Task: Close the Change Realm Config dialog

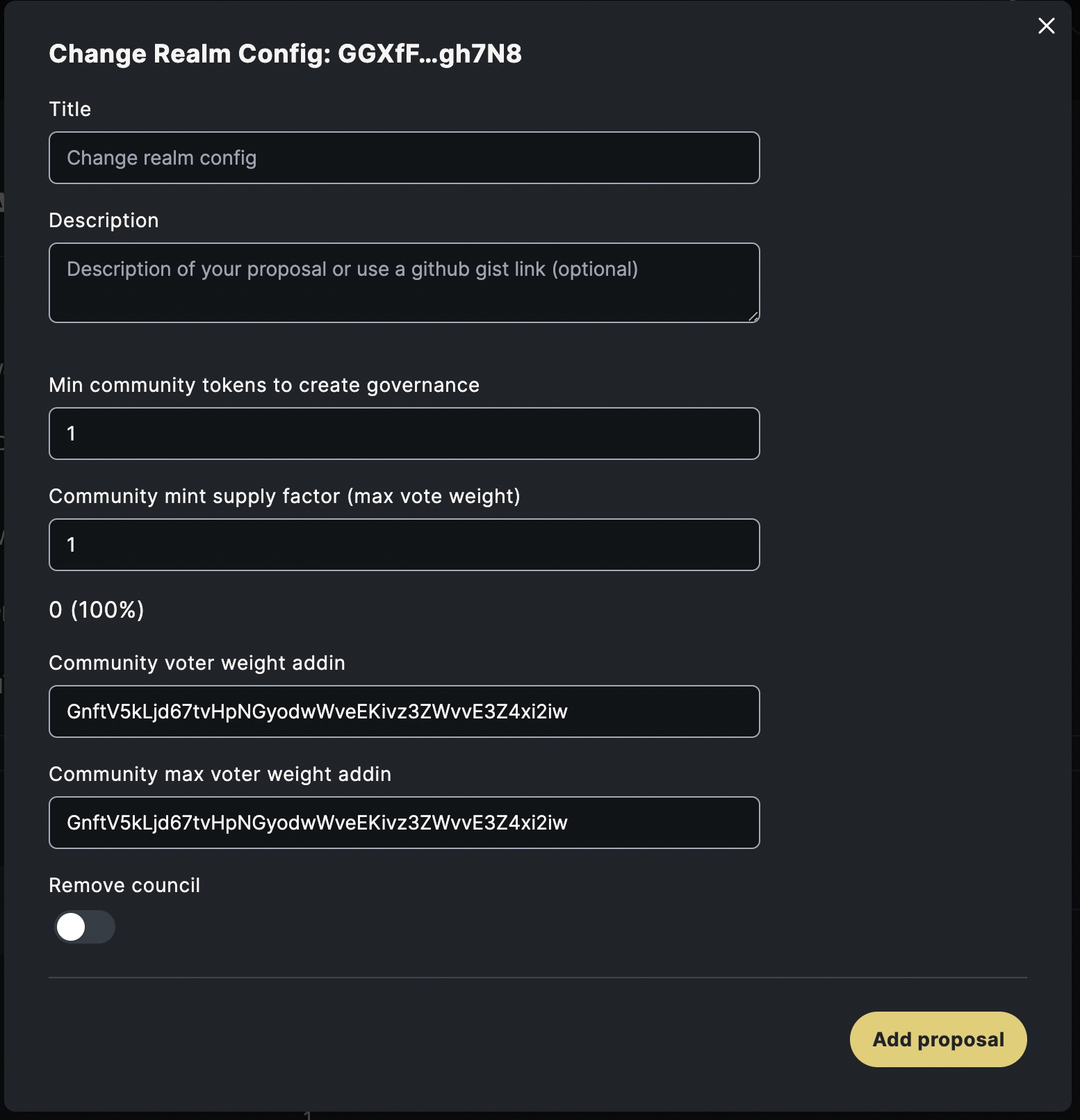Action: 1046,26
